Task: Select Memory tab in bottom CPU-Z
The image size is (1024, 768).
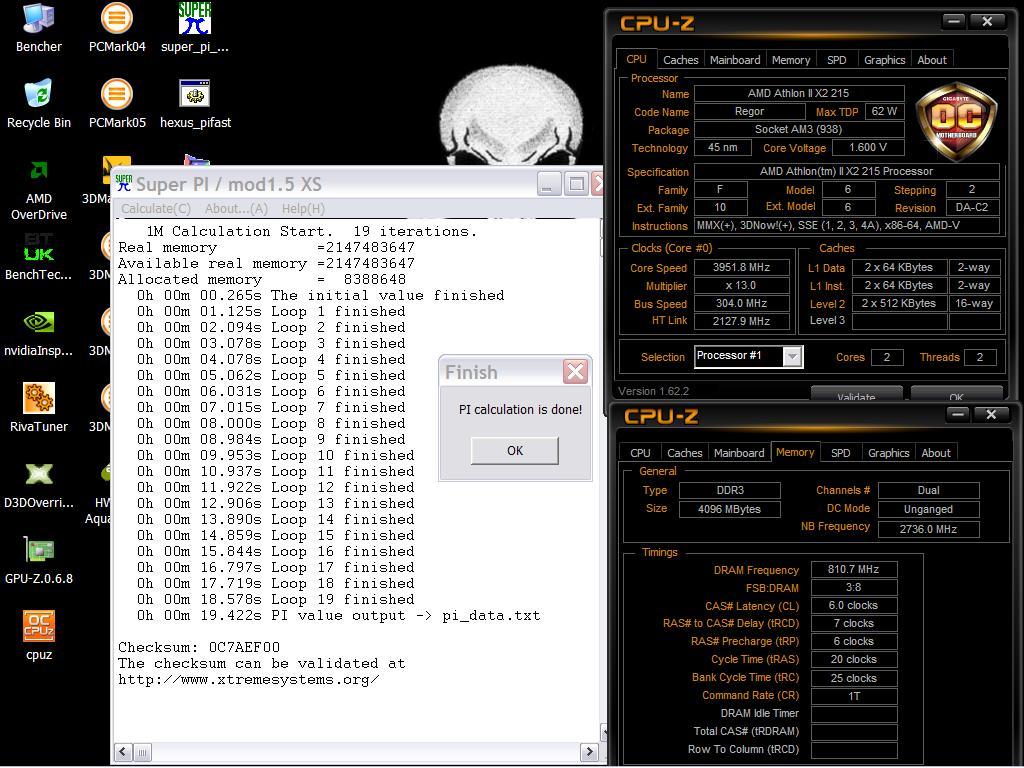Action: click(x=795, y=452)
